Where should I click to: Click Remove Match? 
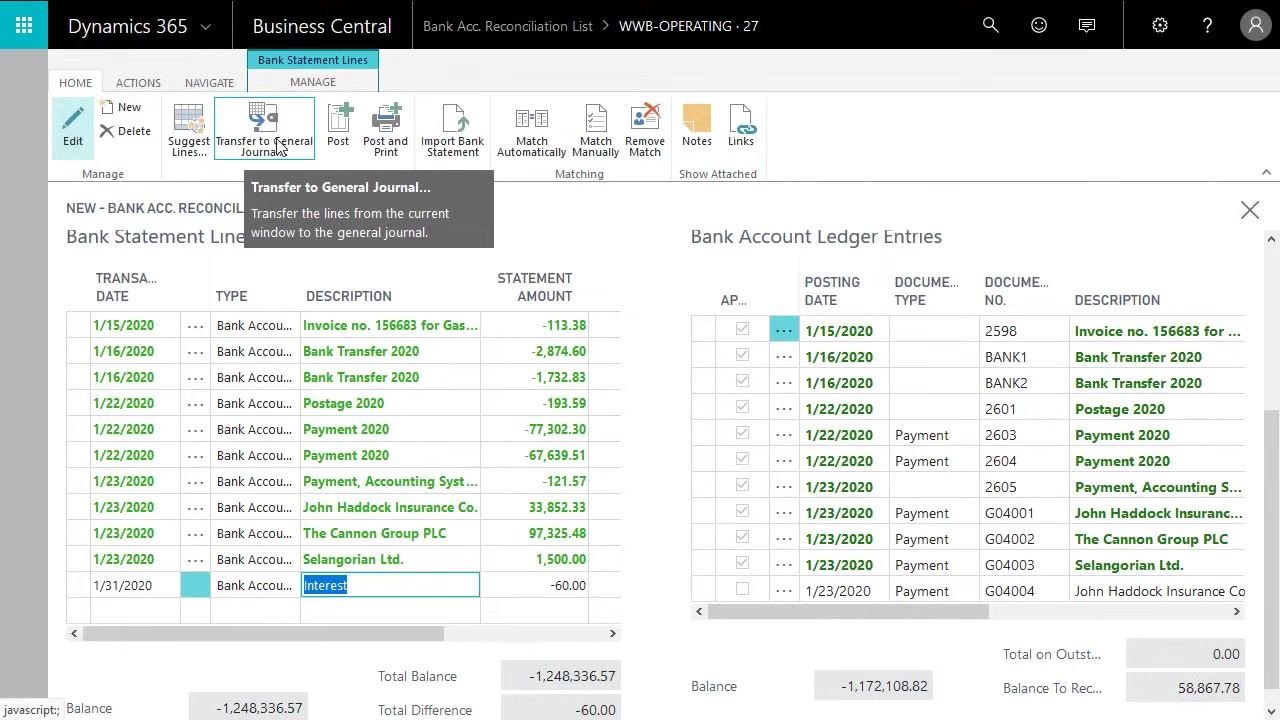645,130
